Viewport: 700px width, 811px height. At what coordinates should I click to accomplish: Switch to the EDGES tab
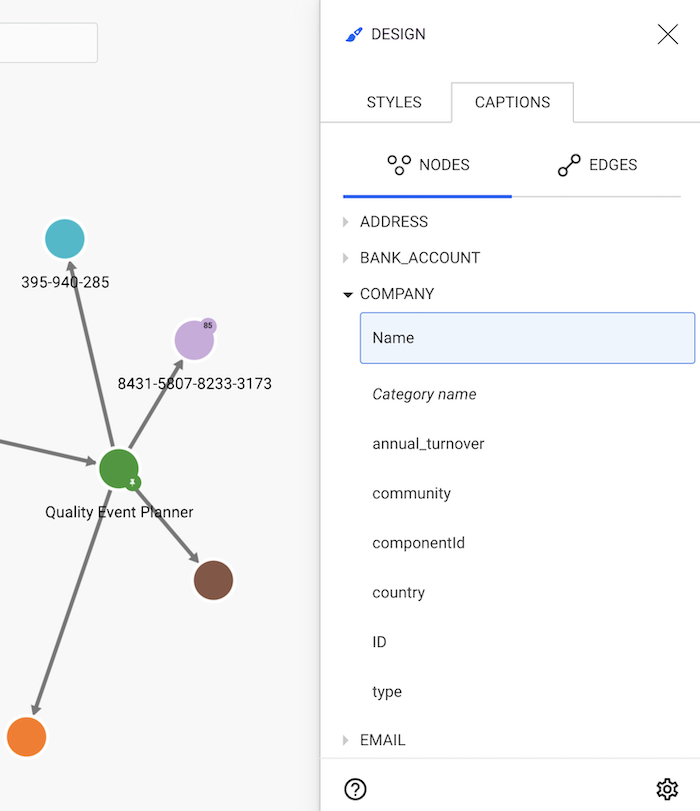[597, 166]
